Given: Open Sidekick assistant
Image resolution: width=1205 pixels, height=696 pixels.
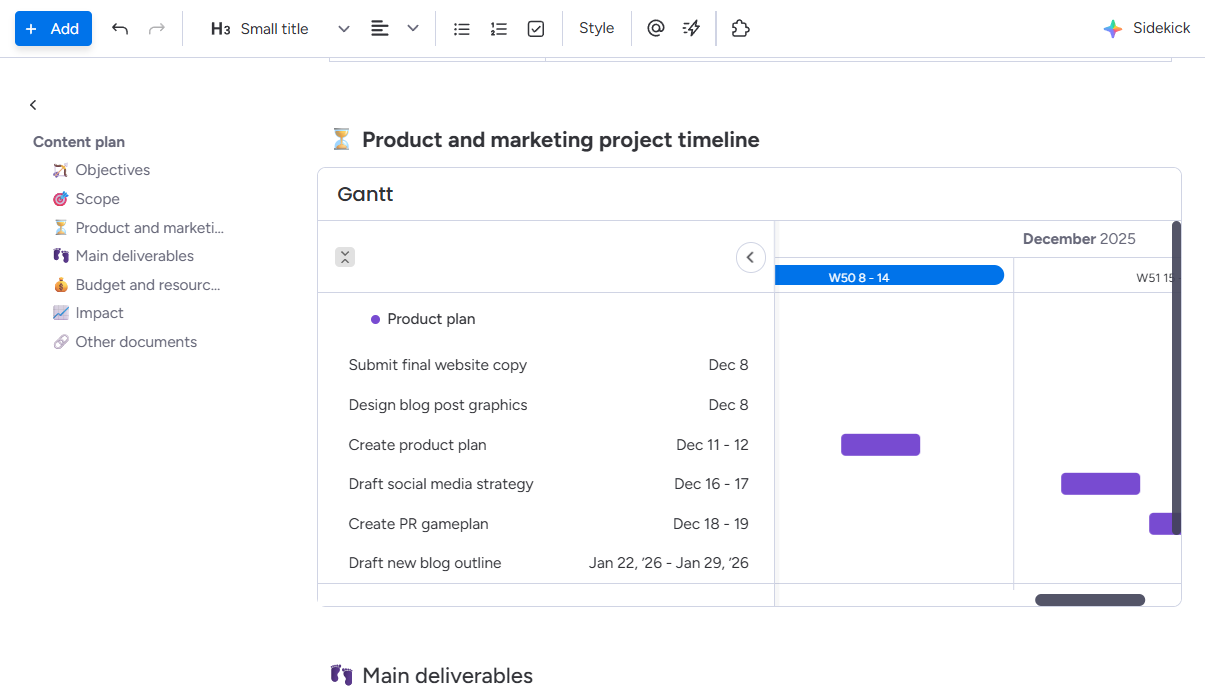Looking at the screenshot, I should coord(1146,28).
